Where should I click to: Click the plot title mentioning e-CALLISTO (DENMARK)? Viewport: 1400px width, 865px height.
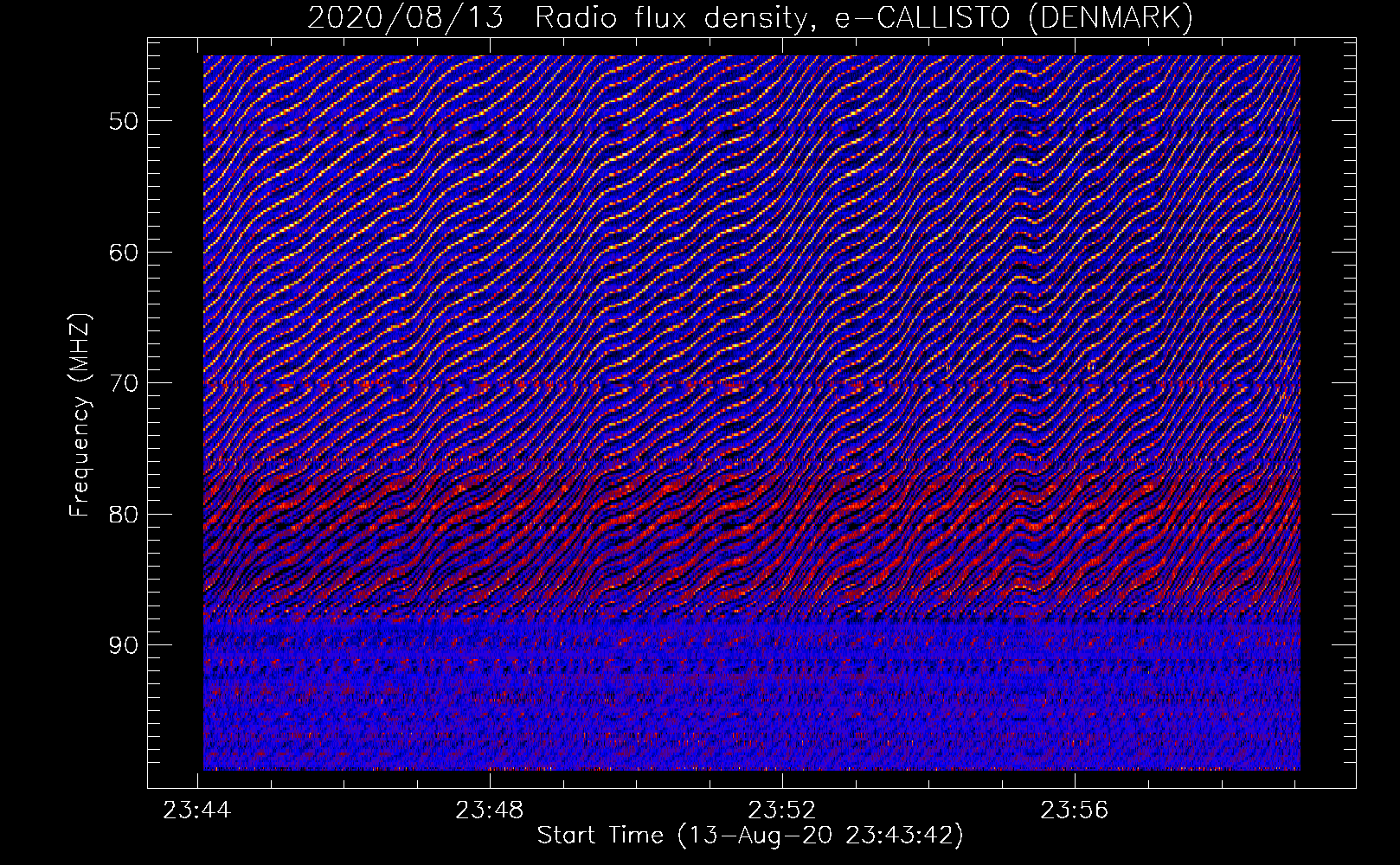coord(750,17)
